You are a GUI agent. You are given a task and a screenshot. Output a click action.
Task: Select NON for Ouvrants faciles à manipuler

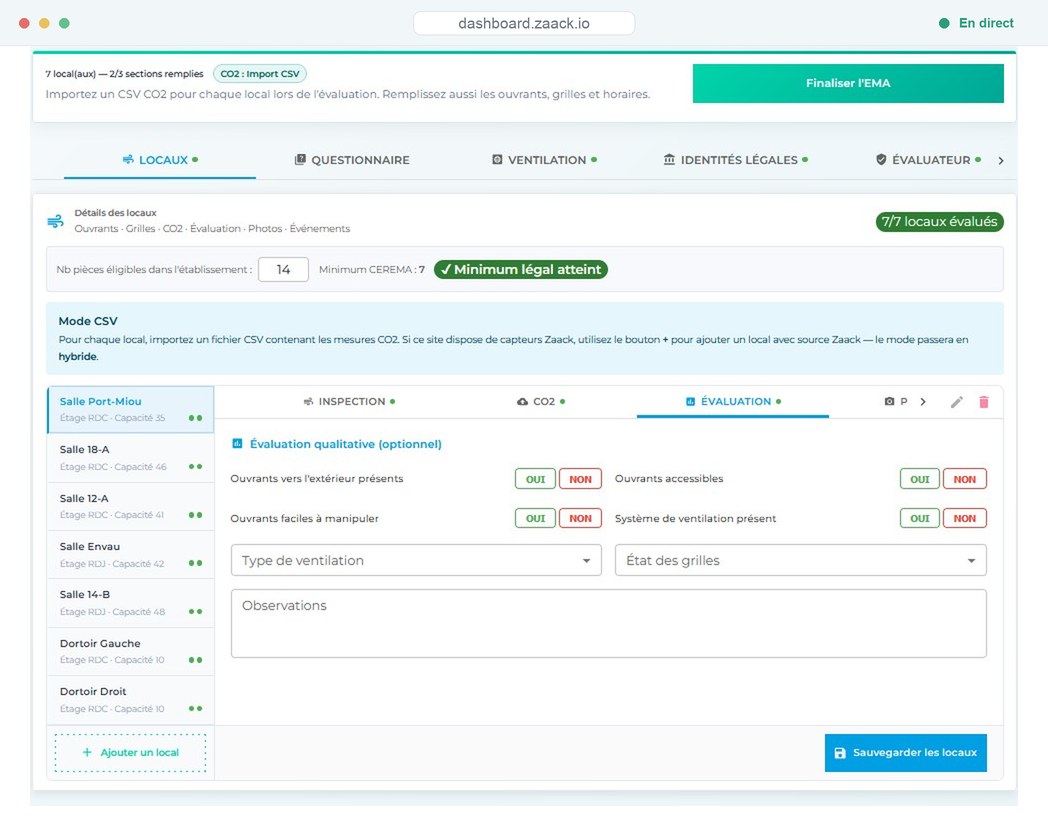[580, 518]
